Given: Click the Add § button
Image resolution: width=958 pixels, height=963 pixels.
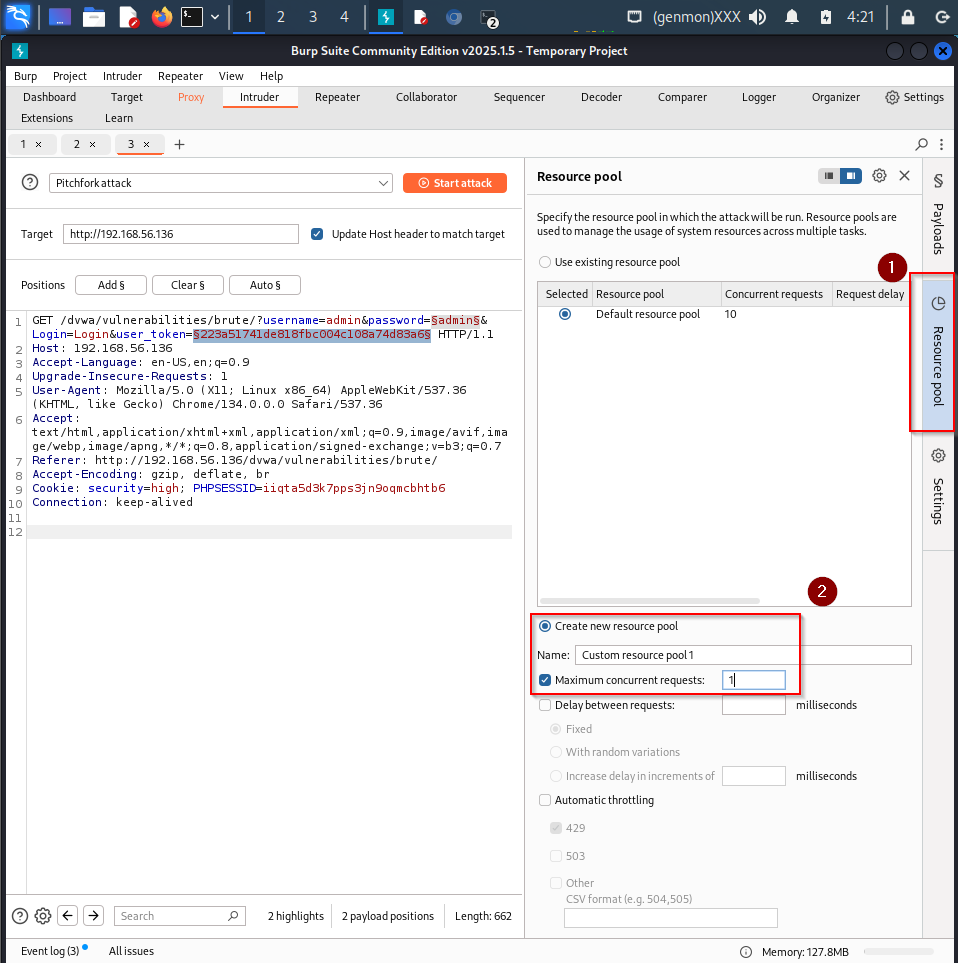Looking at the screenshot, I should (x=111, y=285).
